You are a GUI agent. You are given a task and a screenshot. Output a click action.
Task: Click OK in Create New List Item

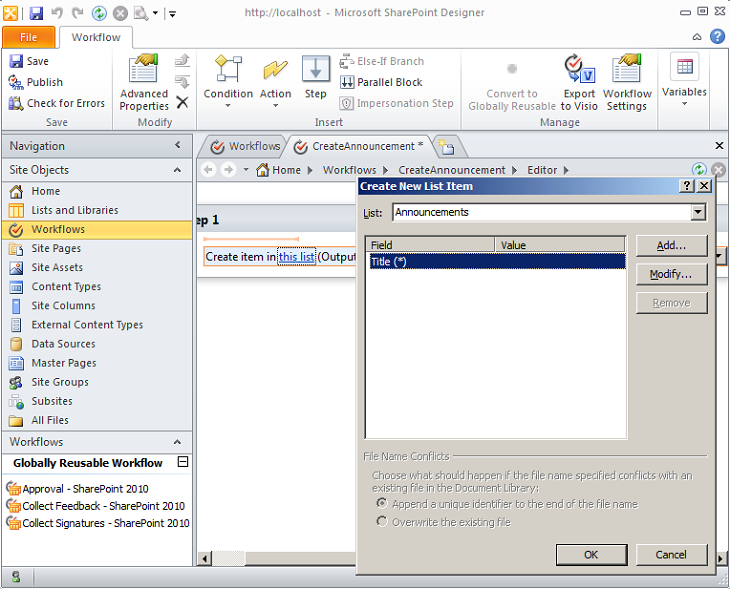pos(591,555)
